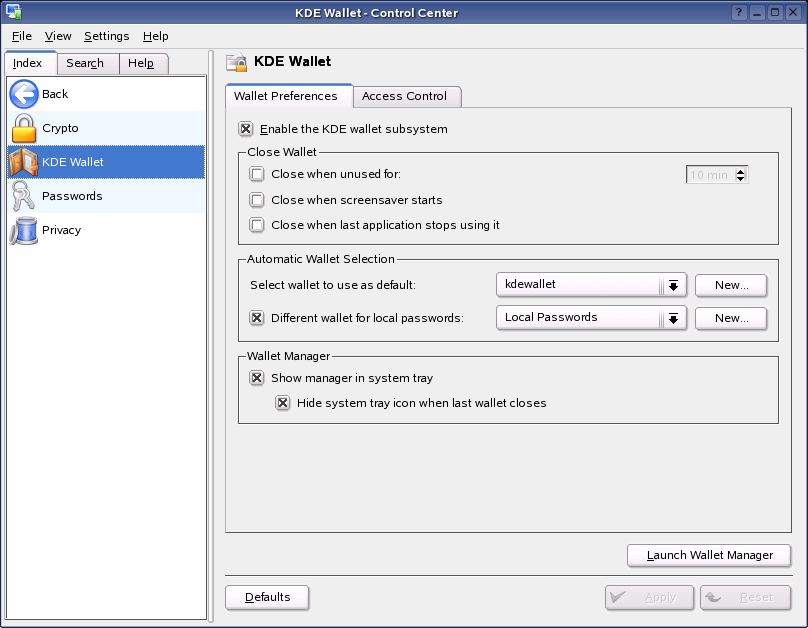Select the Crypto padlock icon
Image resolution: width=808 pixels, height=628 pixels.
[x=24, y=128]
